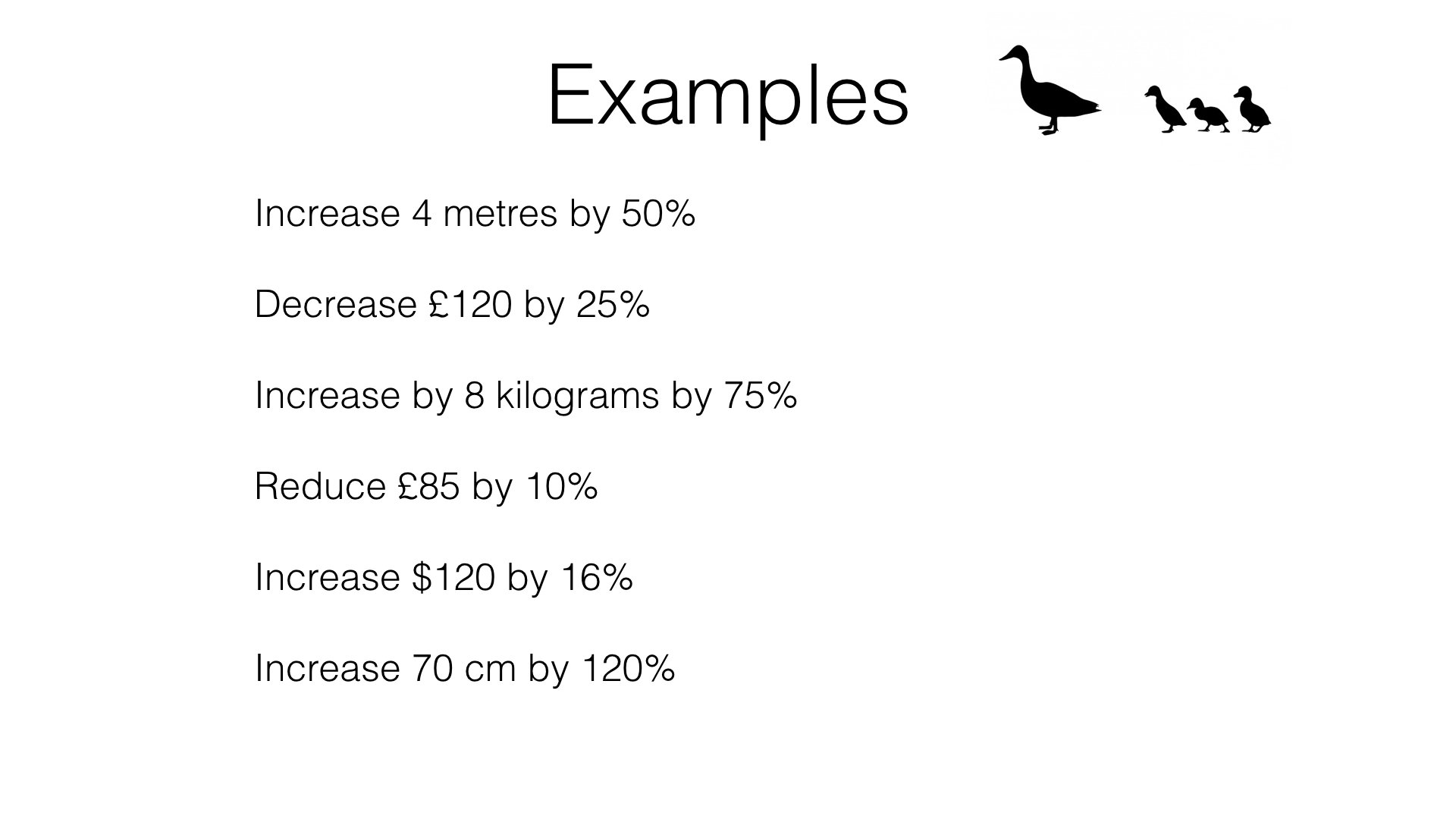The width and height of the screenshot is (1456, 819).
Task: Click the word "Reduce" in the fourth example
Action: (x=320, y=487)
